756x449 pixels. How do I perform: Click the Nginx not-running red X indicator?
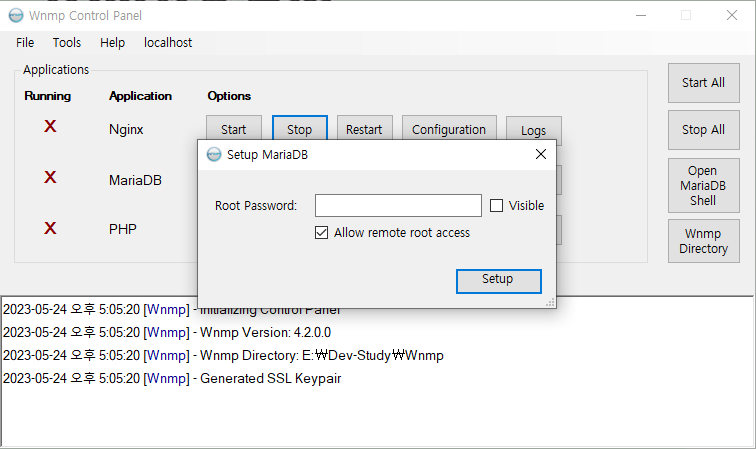pyautogui.click(x=50, y=126)
